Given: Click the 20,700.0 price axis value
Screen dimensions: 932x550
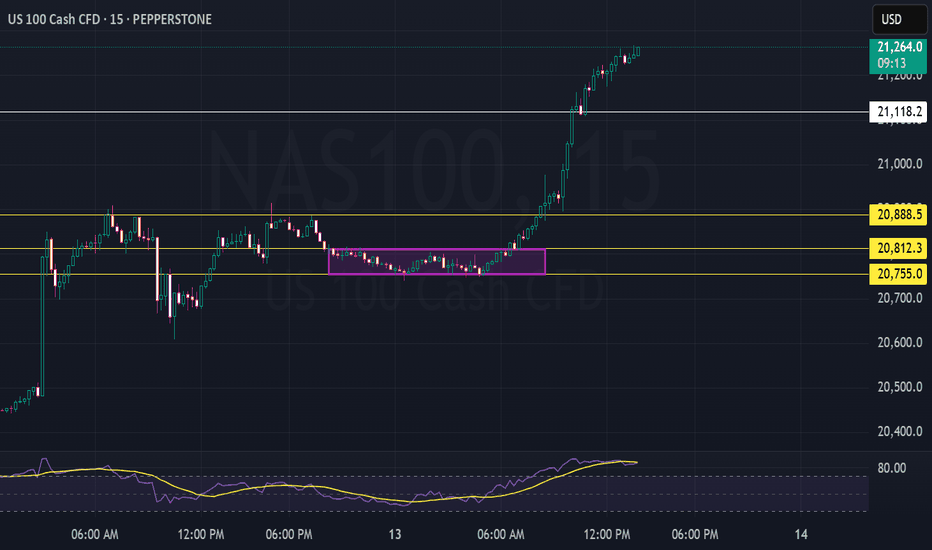Looking at the screenshot, I should click(x=900, y=298).
